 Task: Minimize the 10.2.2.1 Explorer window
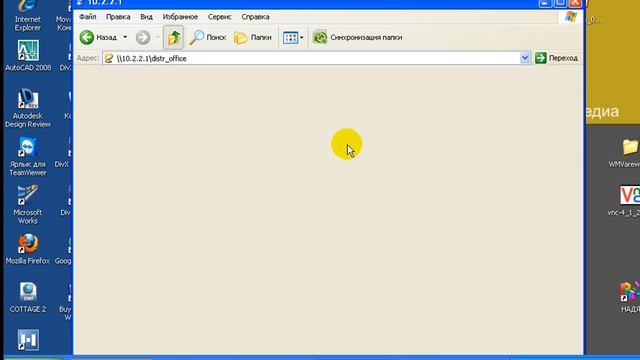[x=545, y=3]
